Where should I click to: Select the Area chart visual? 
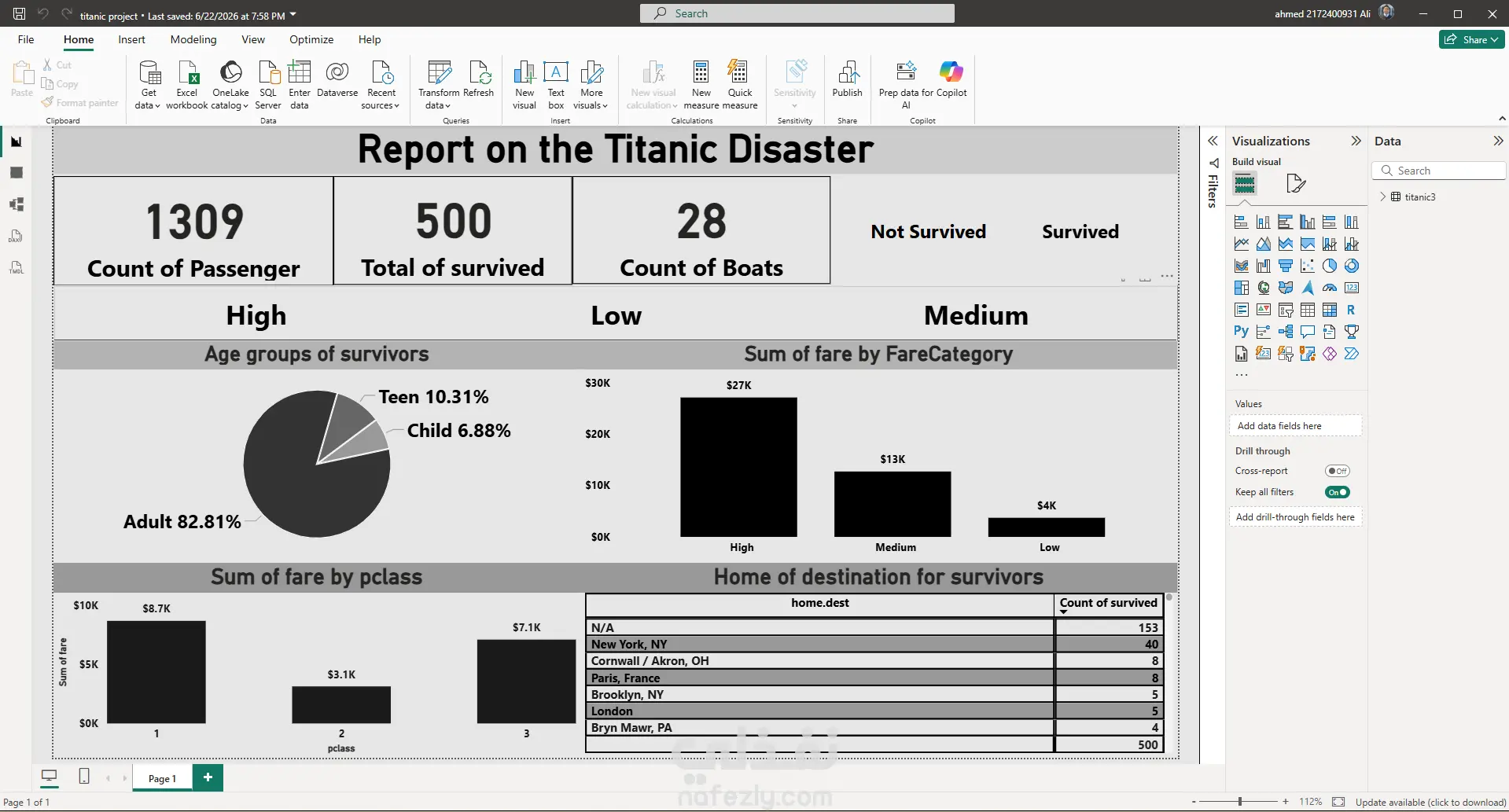pyautogui.click(x=1264, y=244)
